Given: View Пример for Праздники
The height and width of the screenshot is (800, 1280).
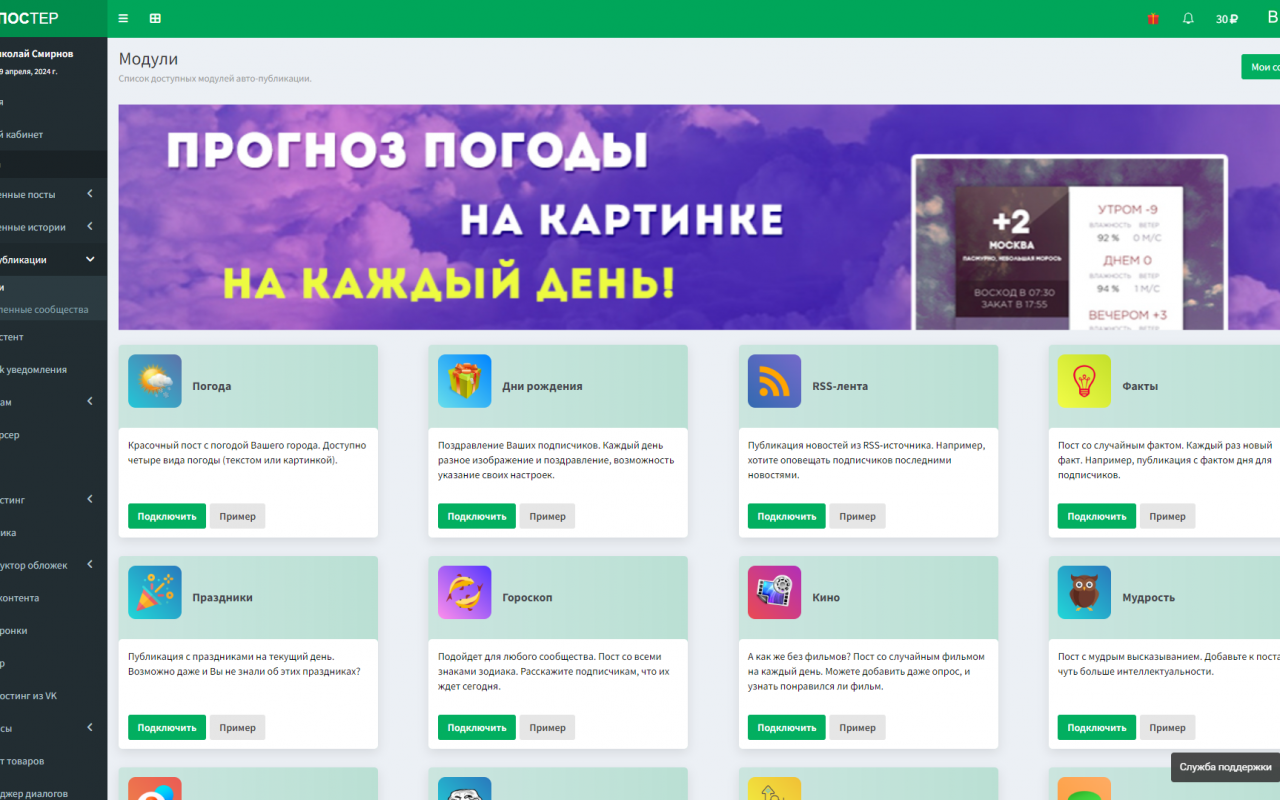Looking at the screenshot, I should (x=238, y=727).
